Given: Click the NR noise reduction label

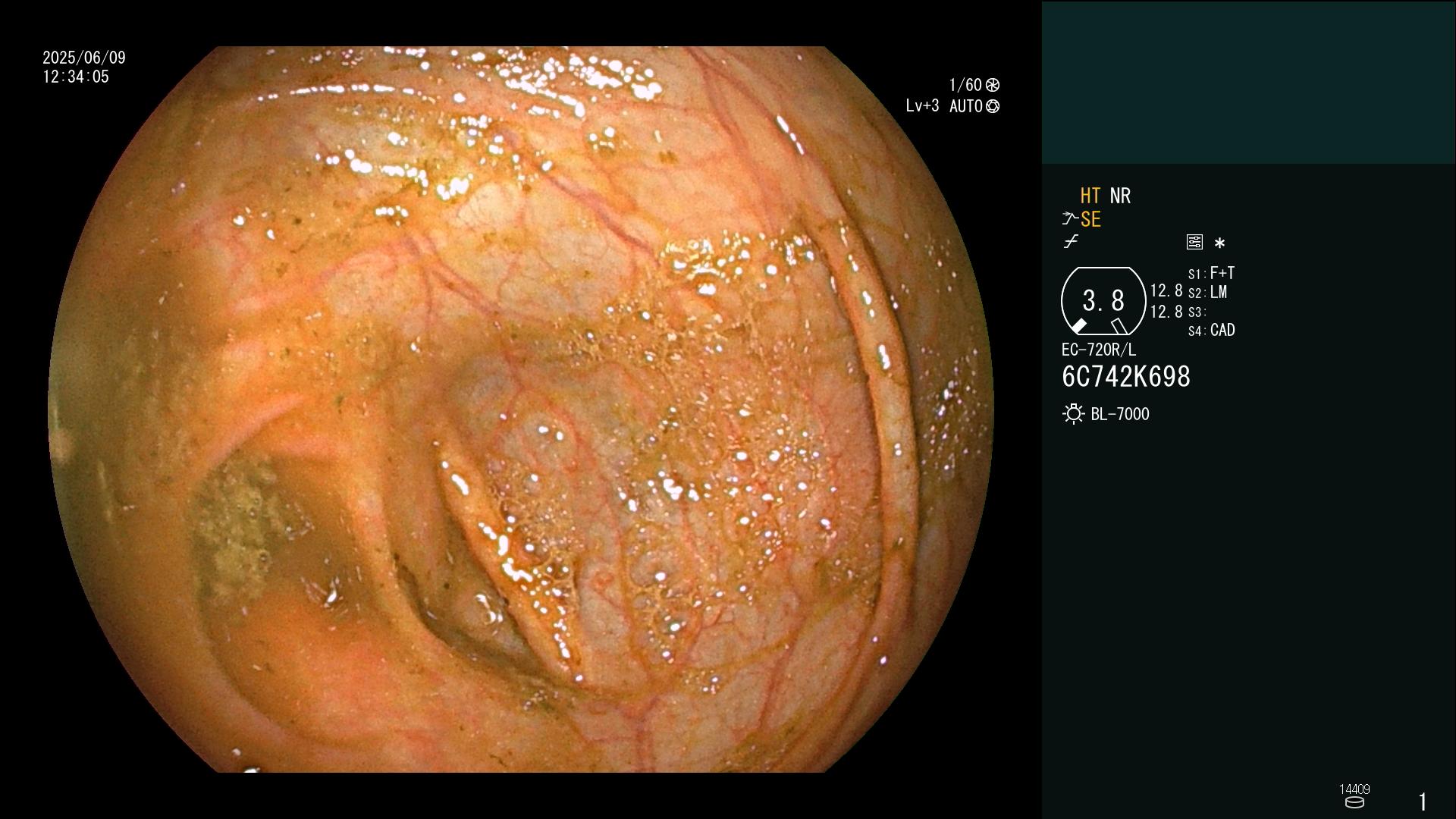Looking at the screenshot, I should [1120, 196].
